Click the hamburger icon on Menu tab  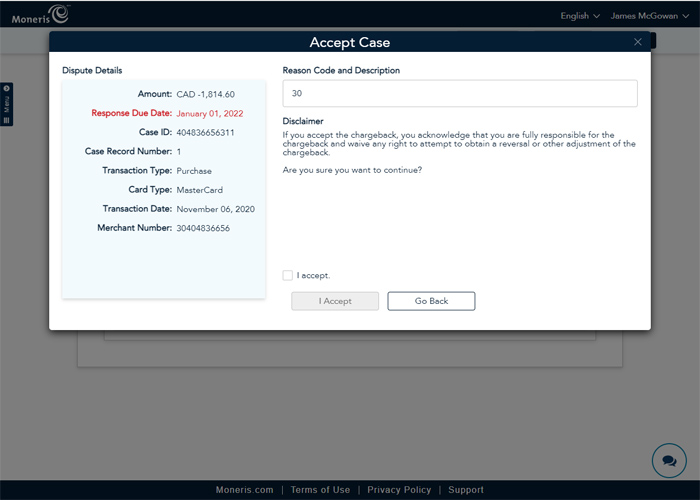point(6,120)
